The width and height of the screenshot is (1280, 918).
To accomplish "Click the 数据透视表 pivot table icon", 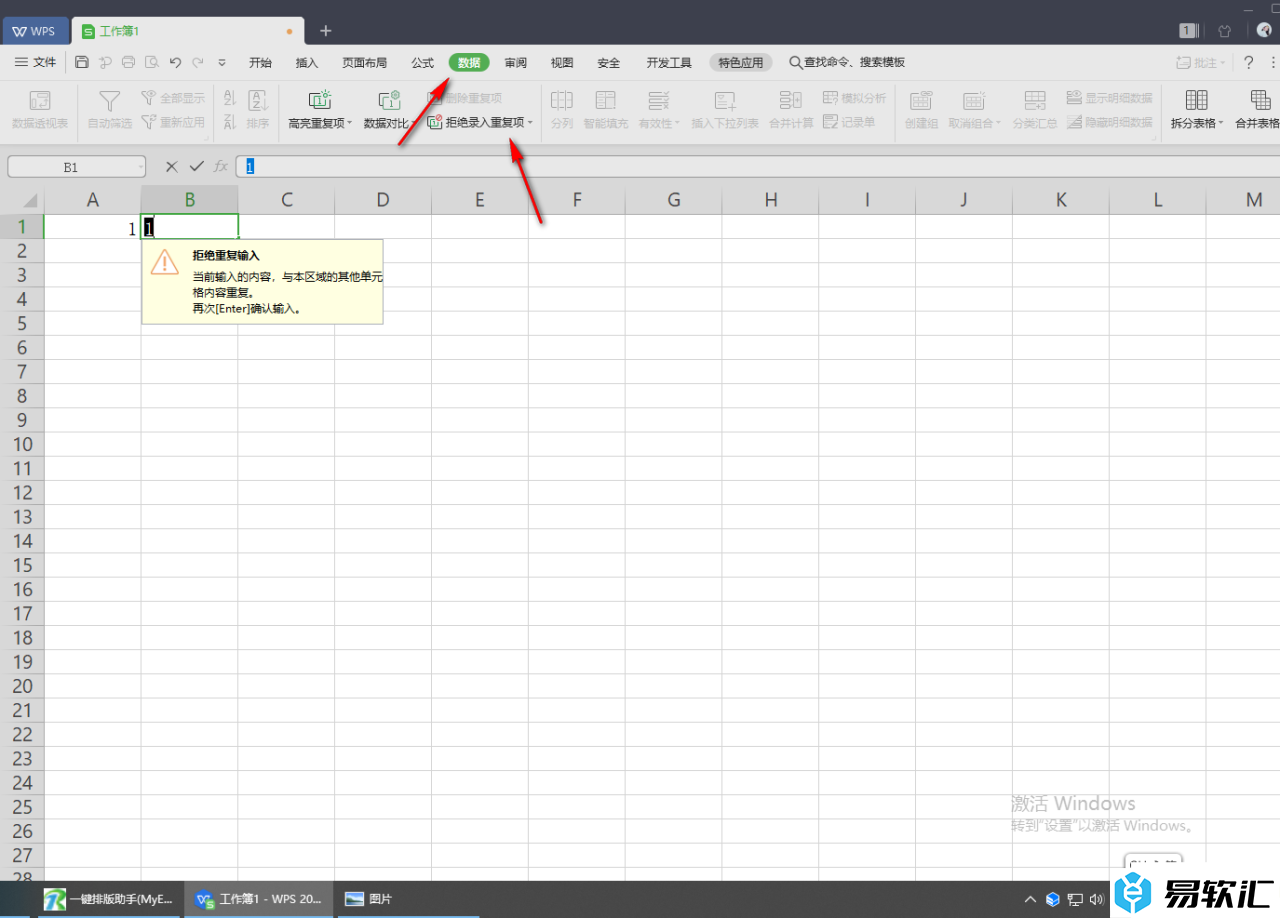I will point(40,100).
